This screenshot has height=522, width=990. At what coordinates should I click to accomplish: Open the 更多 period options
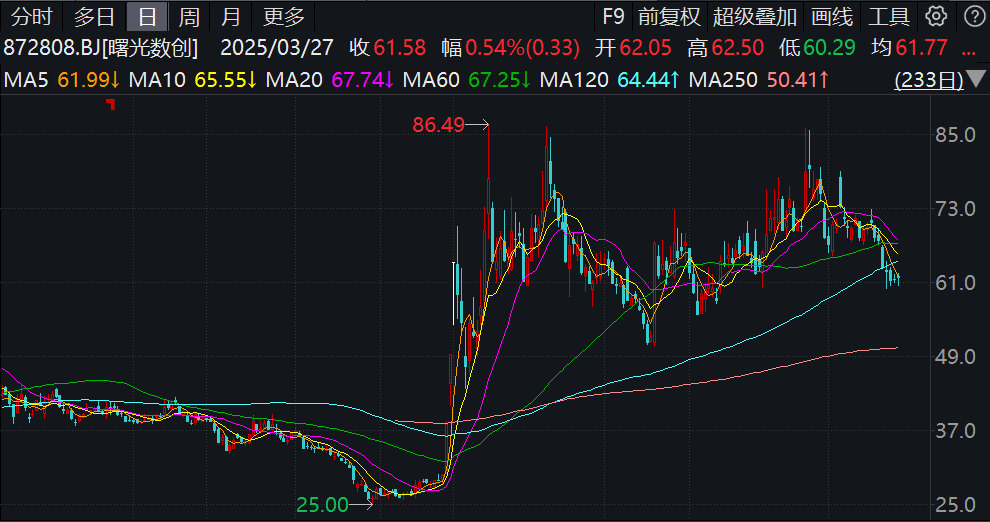(283, 16)
